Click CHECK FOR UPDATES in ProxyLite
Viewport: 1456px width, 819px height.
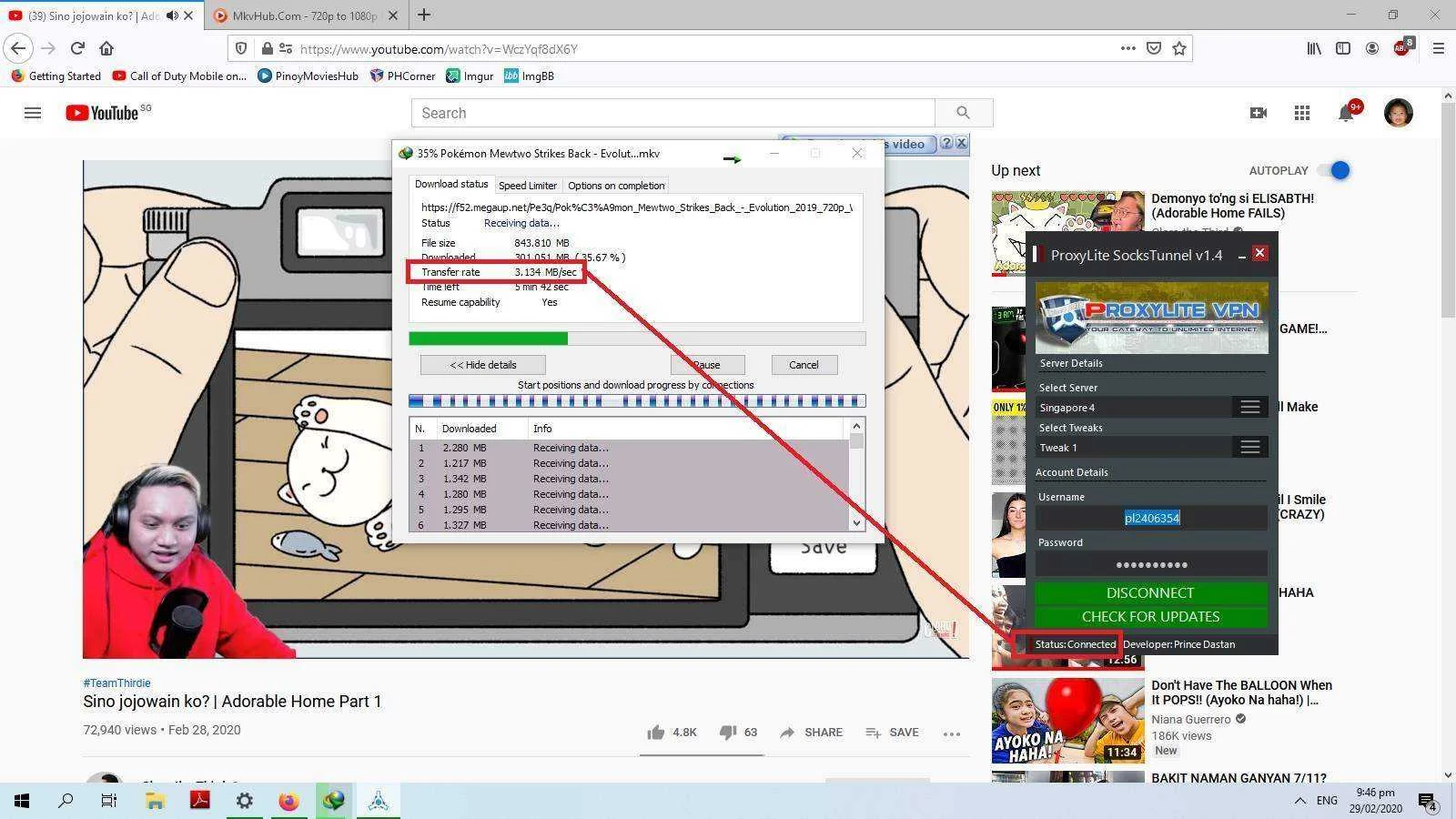tap(1151, 616)
